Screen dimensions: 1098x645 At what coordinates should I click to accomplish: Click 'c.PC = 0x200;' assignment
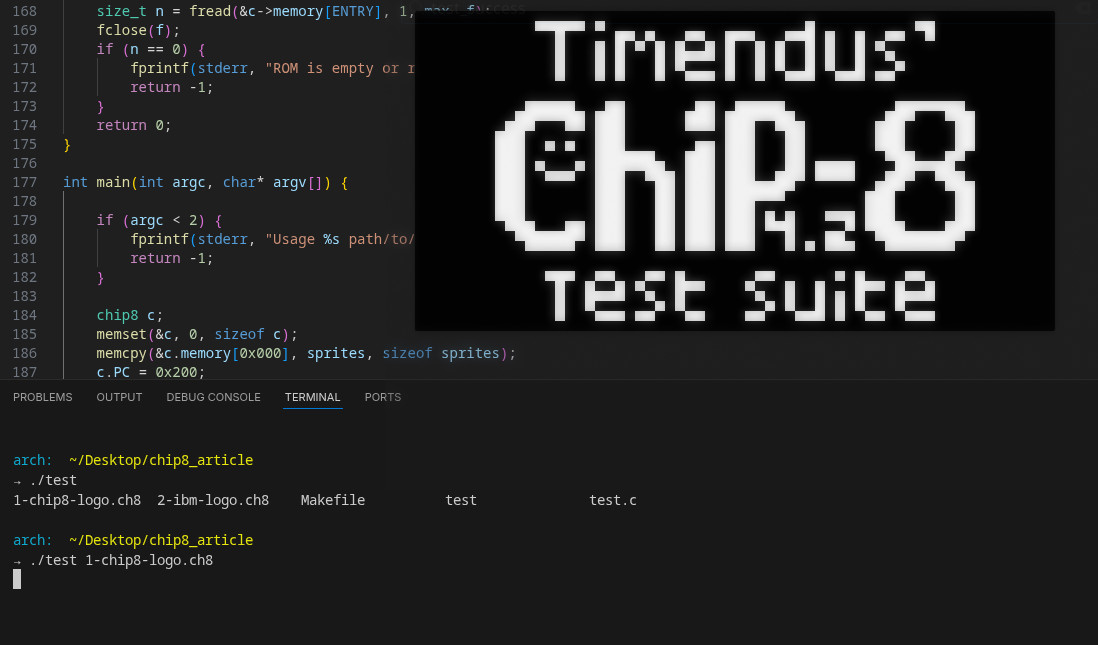click(x=151, y=372)
